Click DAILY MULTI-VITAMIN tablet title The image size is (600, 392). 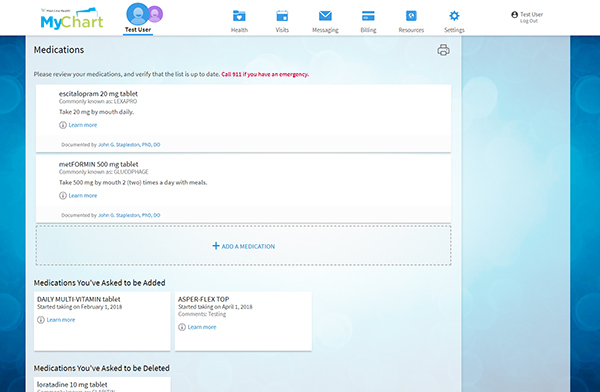[x=79, y=299]
